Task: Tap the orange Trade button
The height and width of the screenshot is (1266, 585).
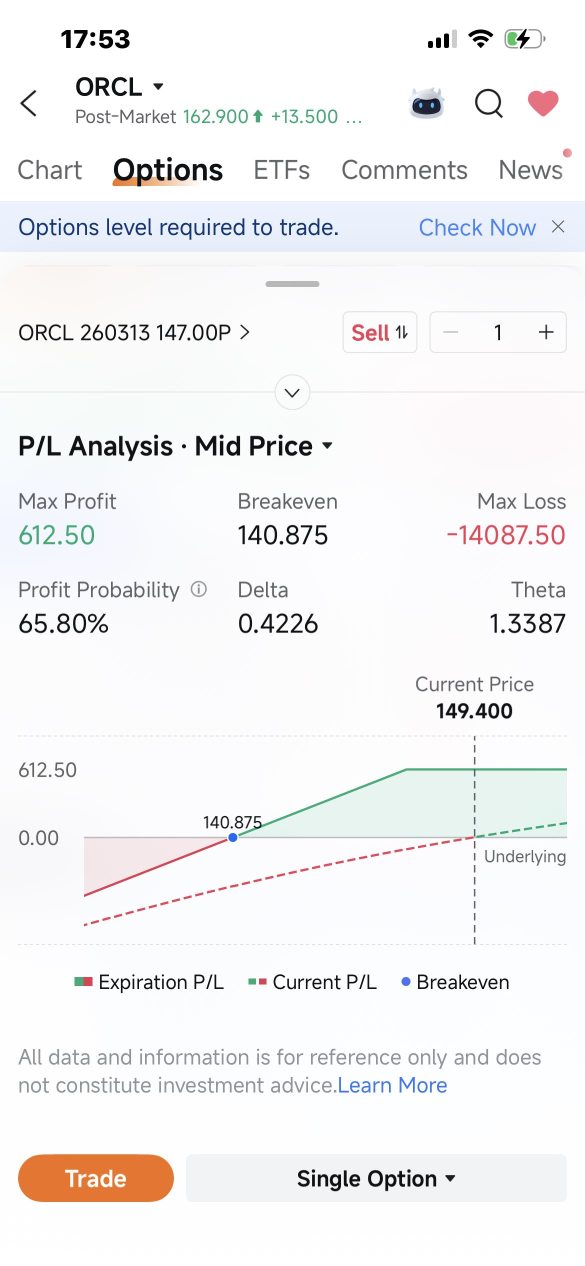Action: pyautogui.click(x=96, y=1178)
